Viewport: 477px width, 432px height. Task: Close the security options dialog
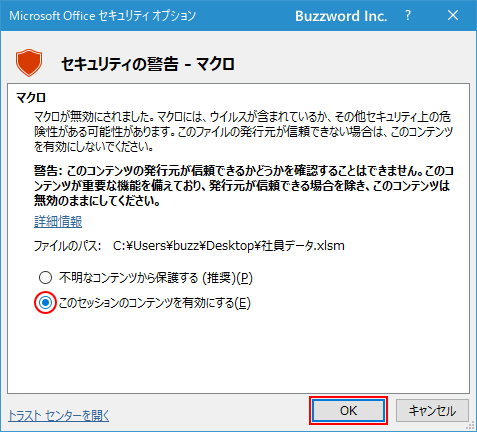[453, 15]
